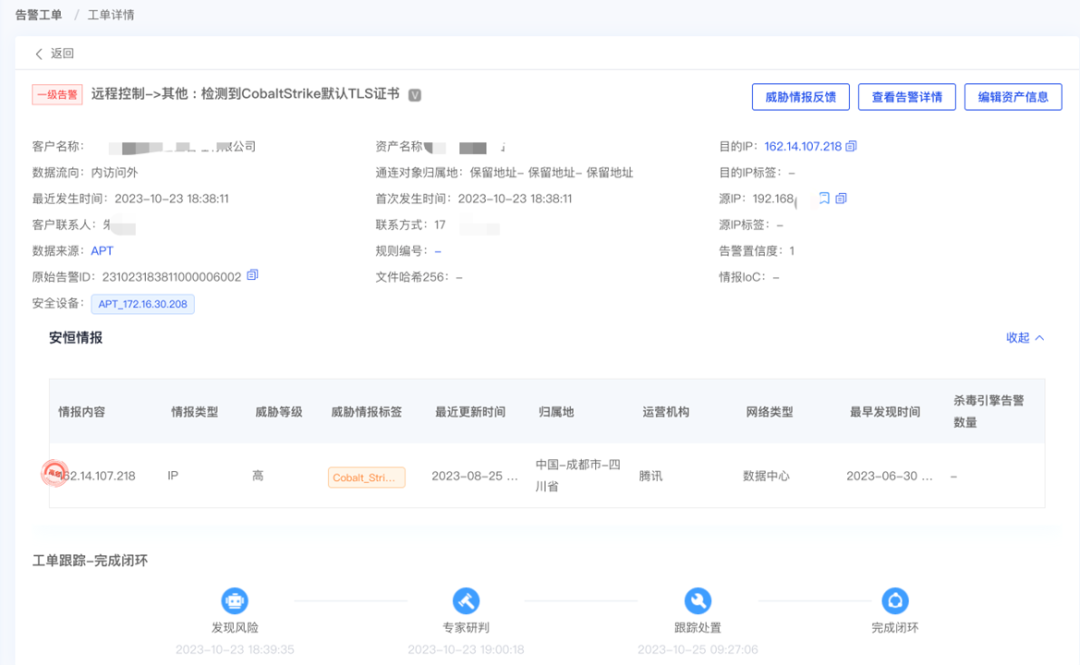Click the 编辑资产信息 button
The height and width of the screenshot is (665, 1080).
1013,97
